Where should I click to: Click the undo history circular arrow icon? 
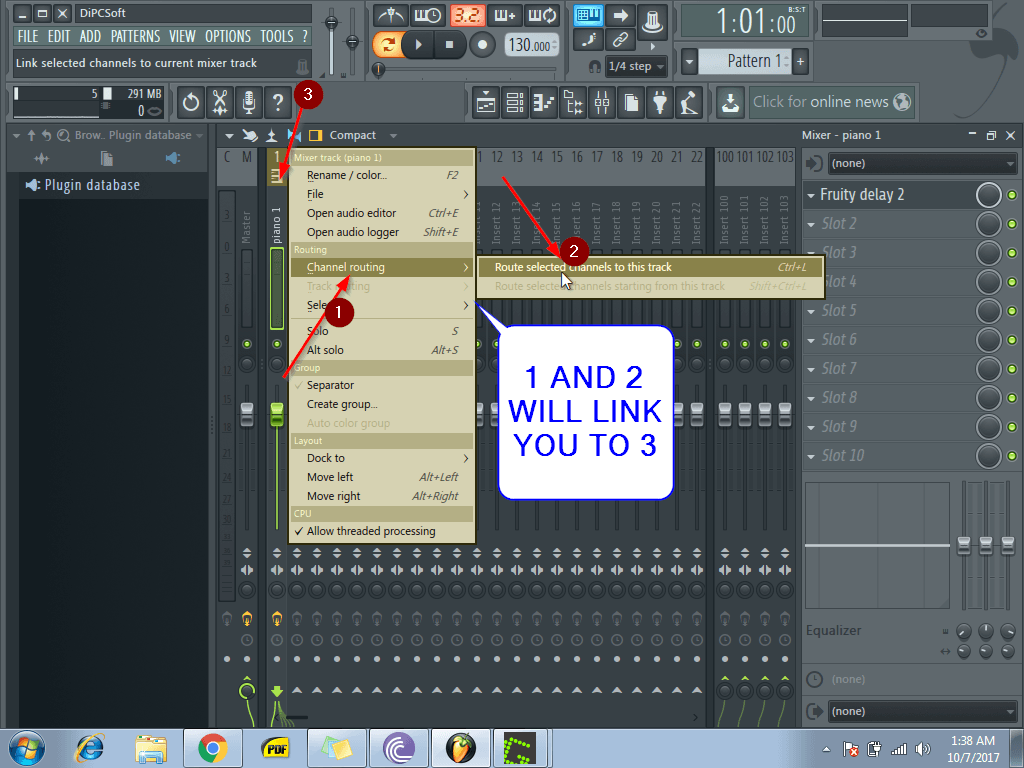(191, 102)
